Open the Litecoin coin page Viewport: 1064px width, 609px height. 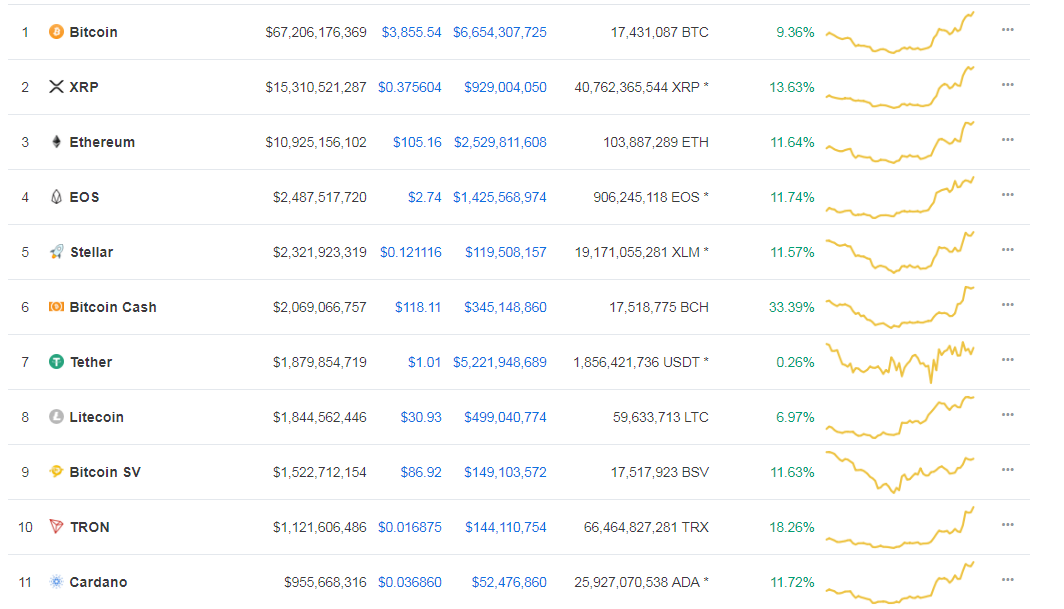(96, 417)
